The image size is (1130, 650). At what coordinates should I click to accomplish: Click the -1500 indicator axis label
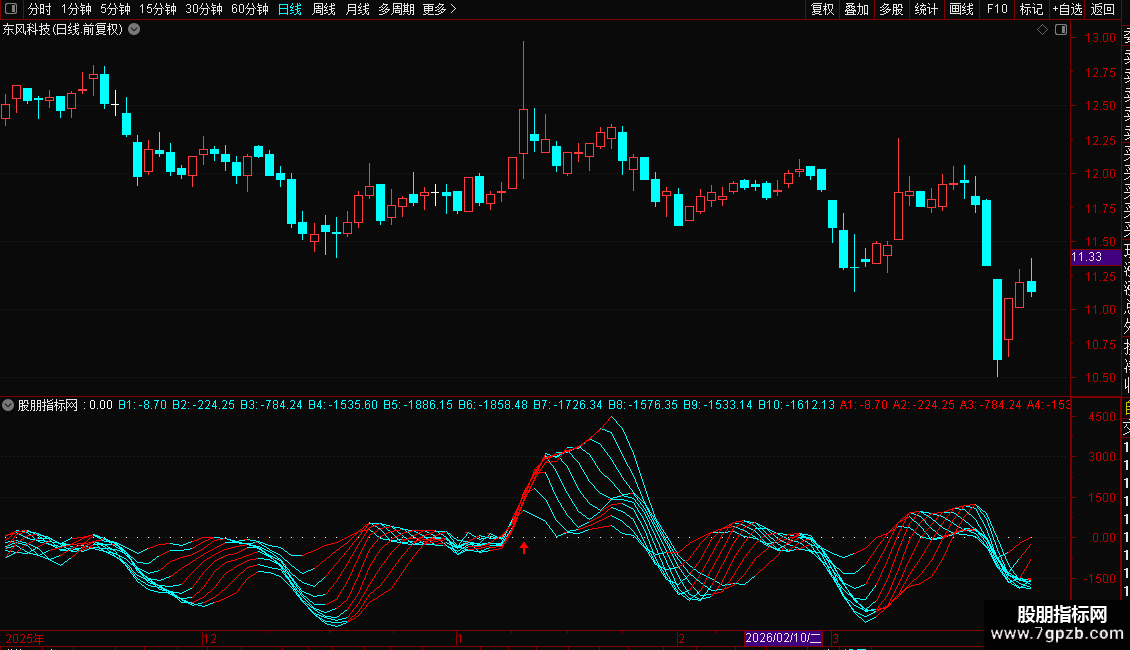(x=1102, y=579)
